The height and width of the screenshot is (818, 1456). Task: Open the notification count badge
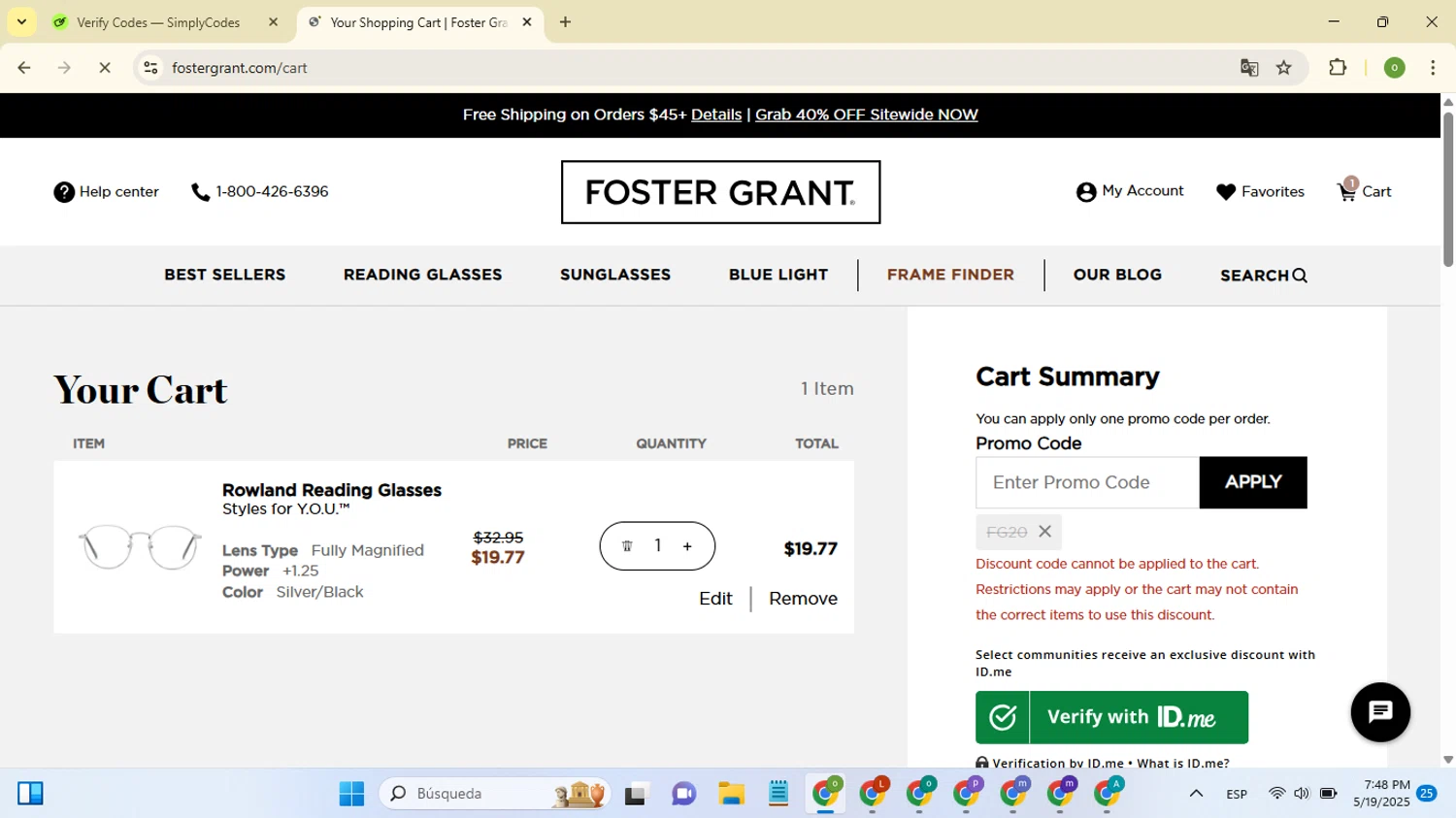1427,794
